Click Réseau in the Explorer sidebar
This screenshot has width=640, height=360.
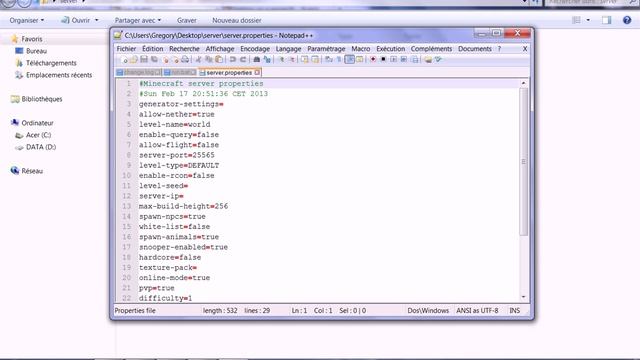pos(32,171)
